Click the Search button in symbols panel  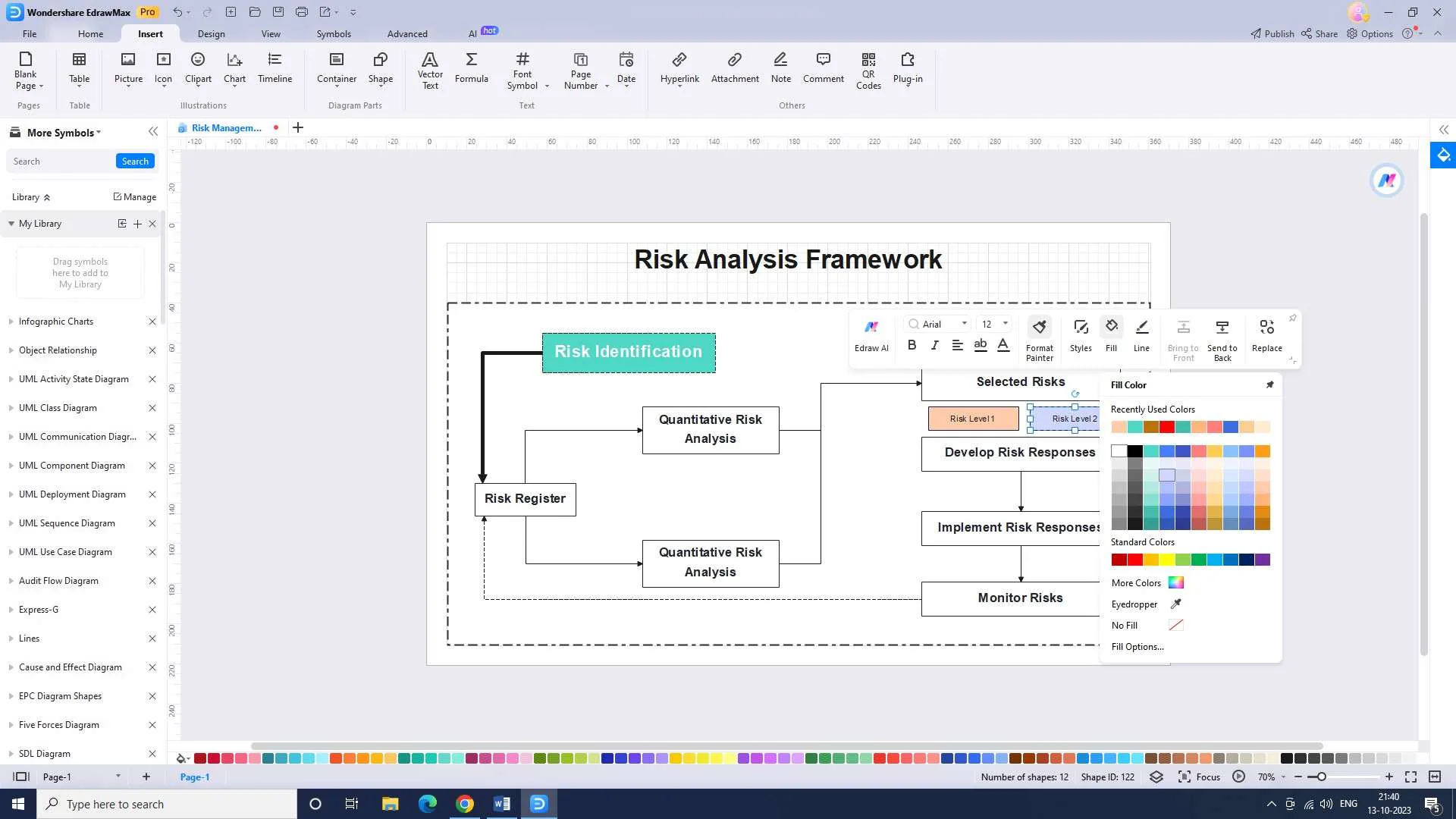click(135, 162)
